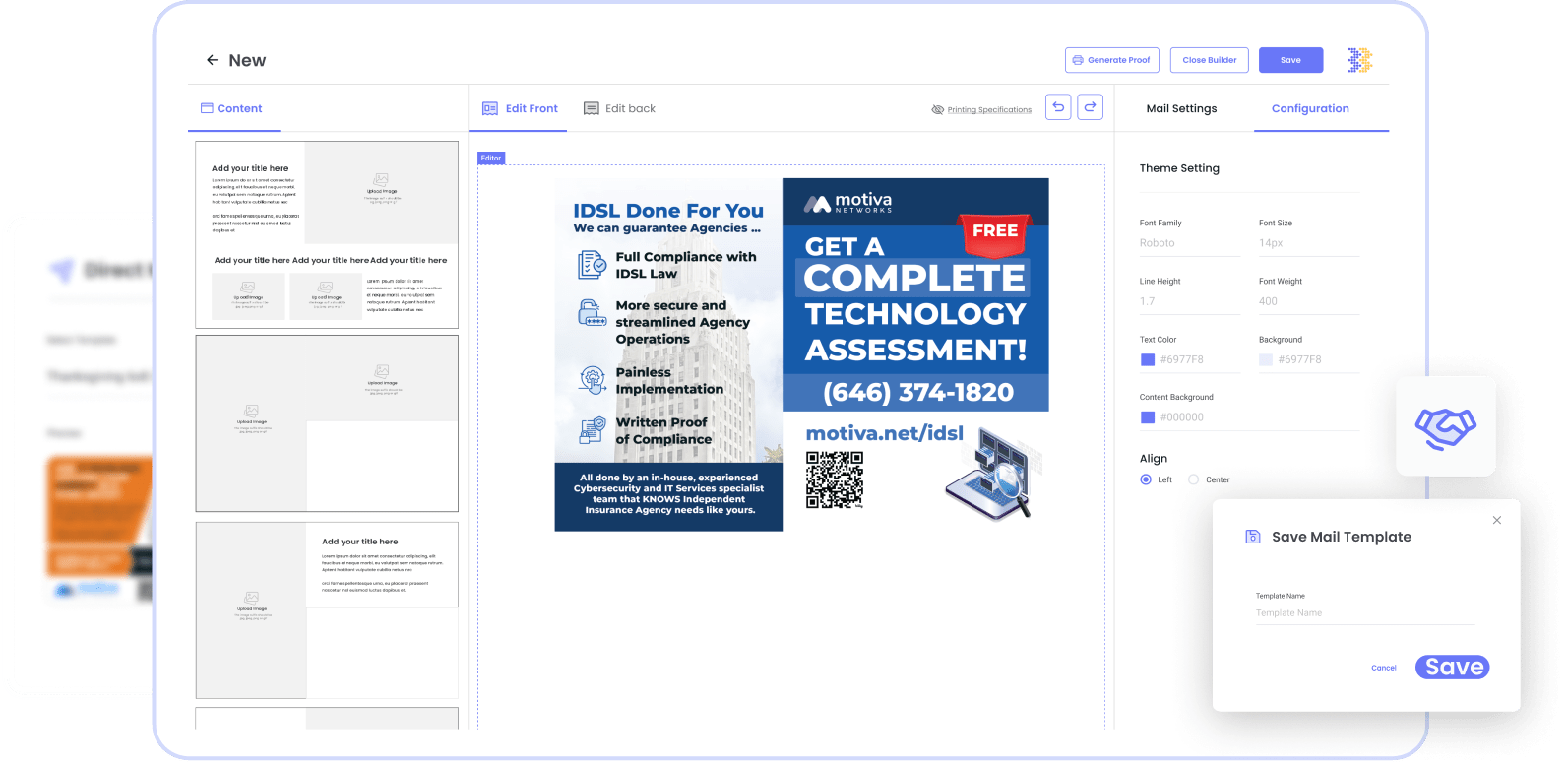This screenshot has width=1568, height=767.
Task: Click the handshake icon card
Action: 1446,426
